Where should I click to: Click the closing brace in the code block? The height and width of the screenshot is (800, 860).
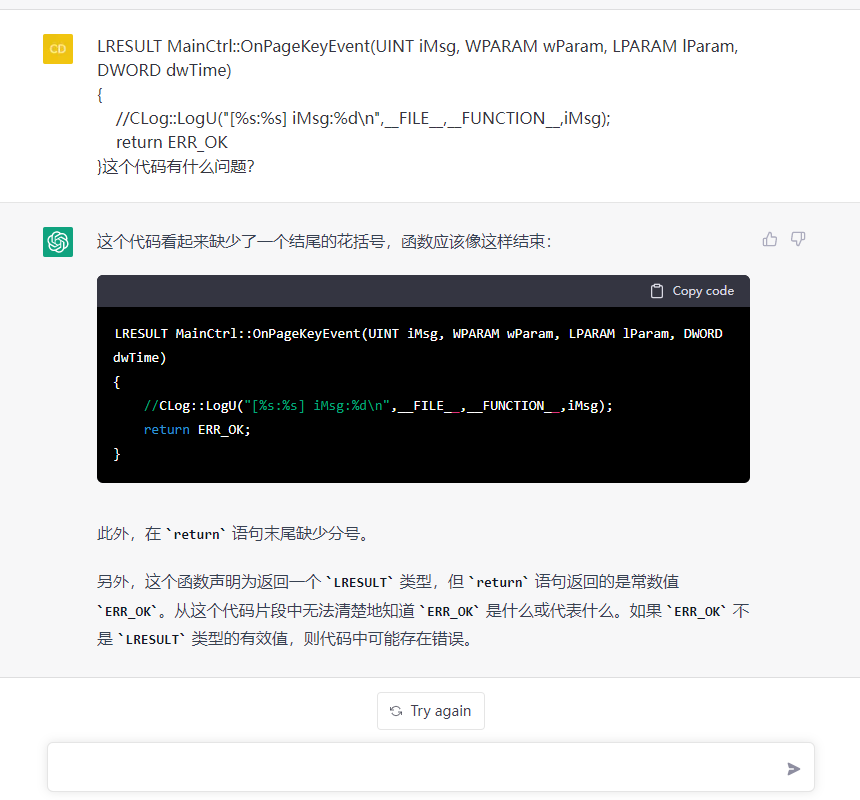pyautogui.click(x=117, y=454)
